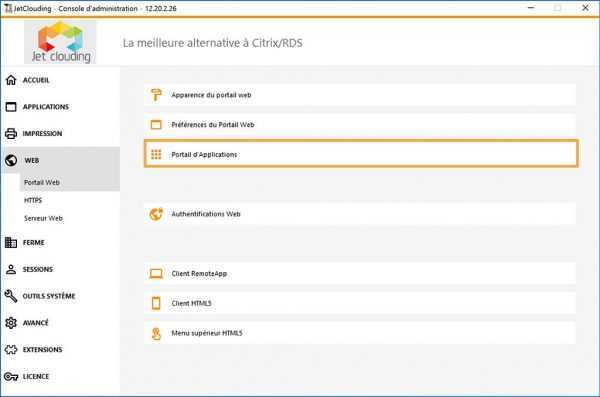Open the FERME section
600x397 pixels.
click(x=33, y=242)
